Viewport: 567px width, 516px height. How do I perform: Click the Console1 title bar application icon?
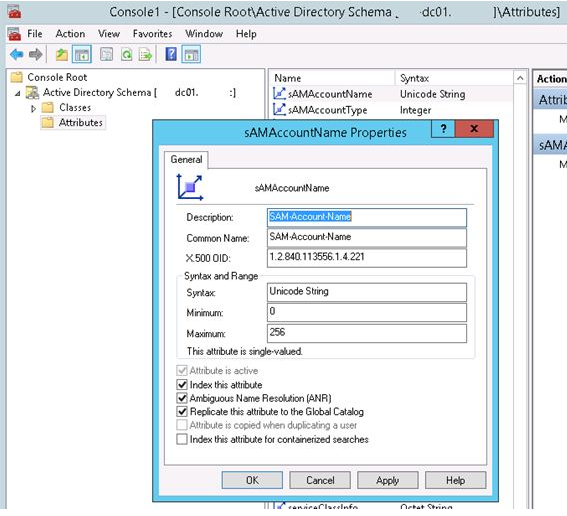(14, 12)
